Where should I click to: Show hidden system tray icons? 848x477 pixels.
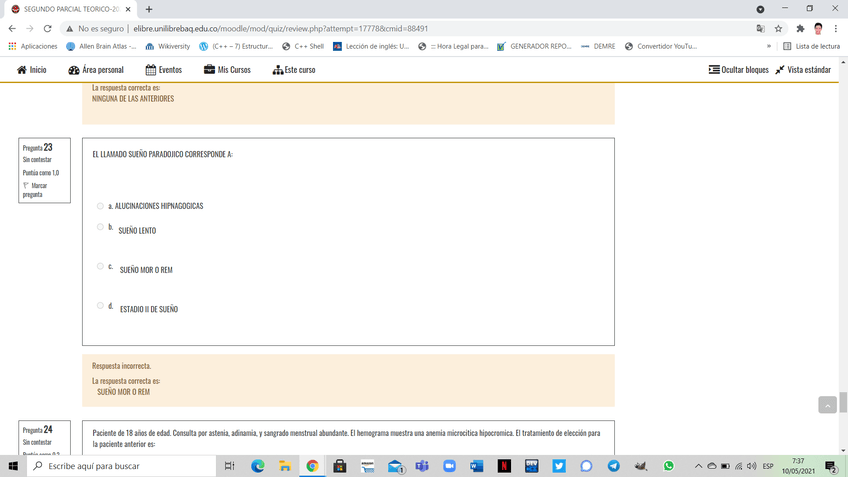698,466
